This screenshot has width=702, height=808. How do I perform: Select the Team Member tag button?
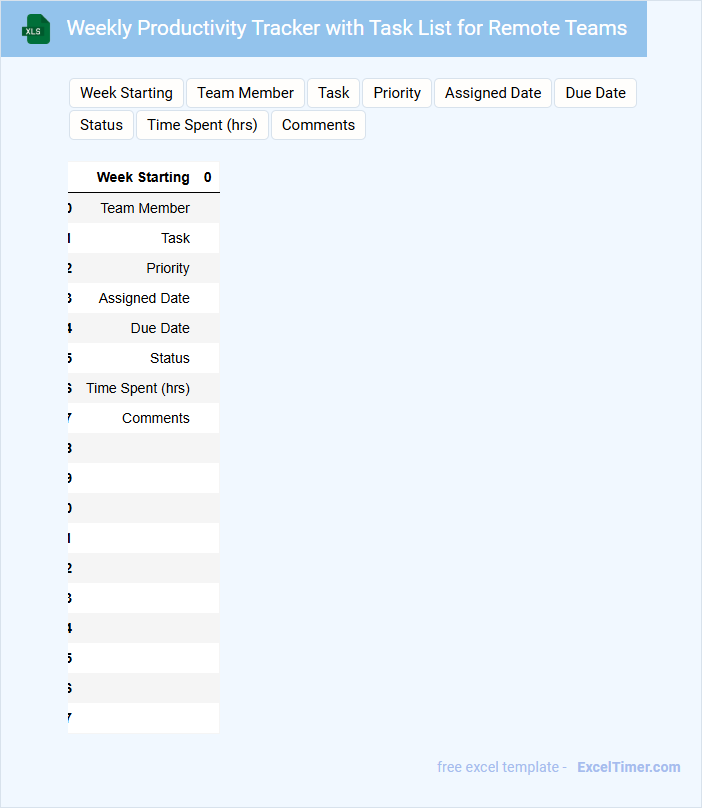245,93
